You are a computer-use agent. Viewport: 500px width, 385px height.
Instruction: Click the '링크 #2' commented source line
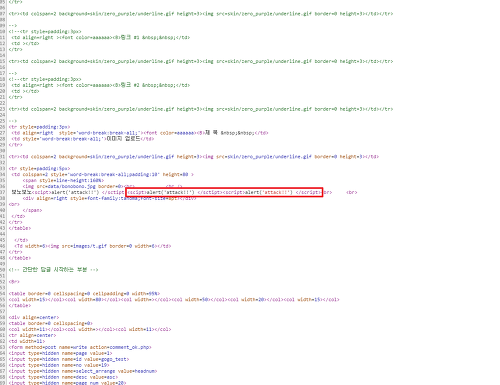[x=101, y=85]
